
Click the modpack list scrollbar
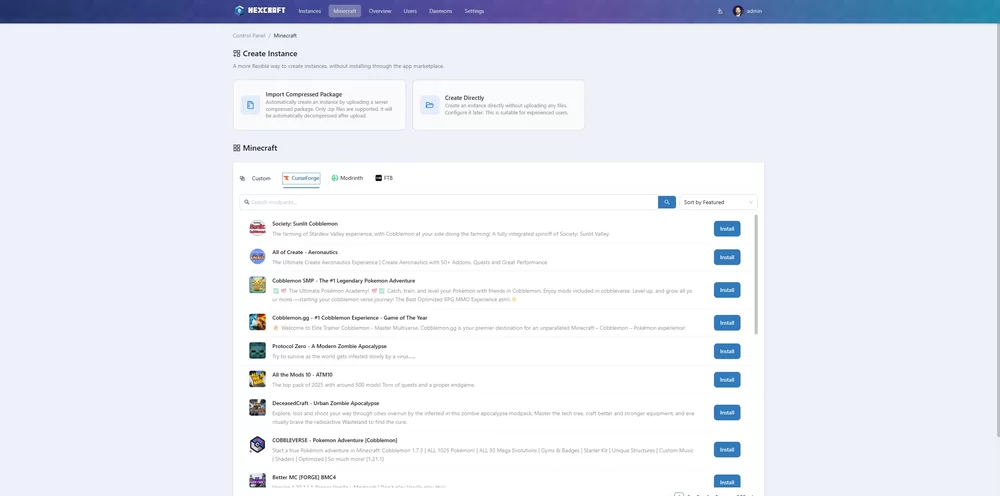(x=756, y=274)
